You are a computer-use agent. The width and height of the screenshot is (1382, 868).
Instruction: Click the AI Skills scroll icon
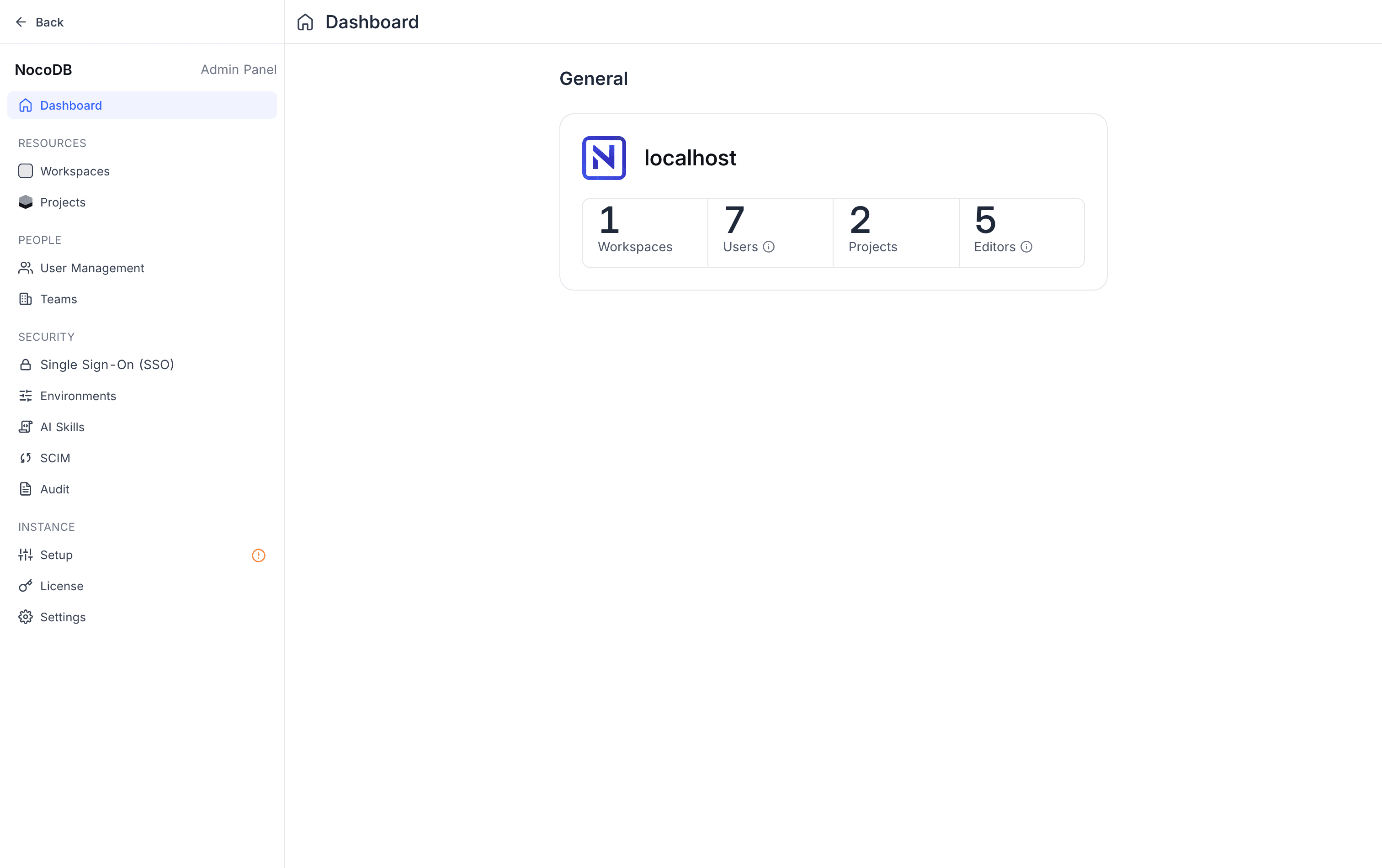[x=25, y=427]
